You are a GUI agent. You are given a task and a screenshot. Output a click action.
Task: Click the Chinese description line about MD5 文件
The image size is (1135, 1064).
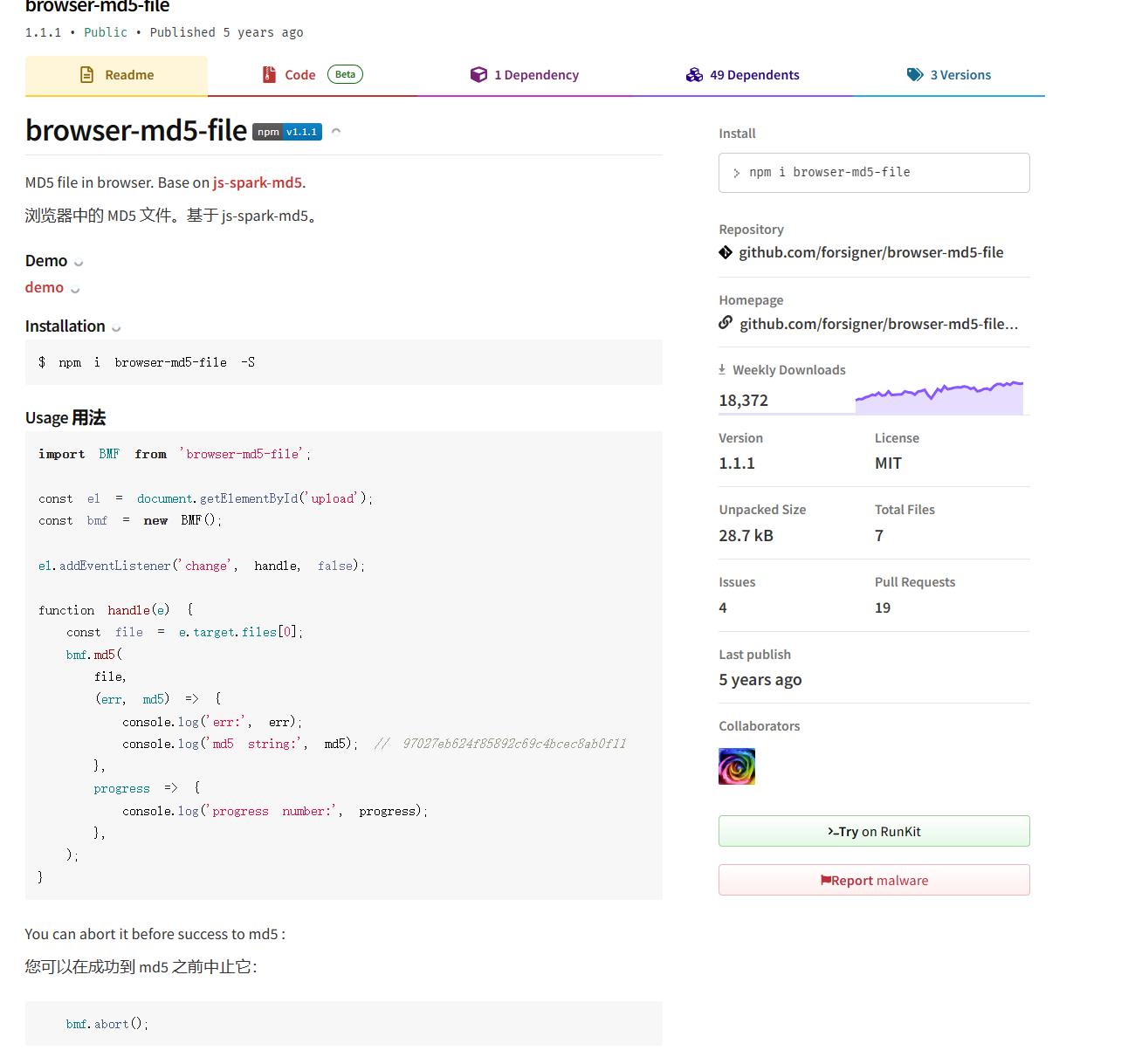pyautogui.click(x=172, y=216)
